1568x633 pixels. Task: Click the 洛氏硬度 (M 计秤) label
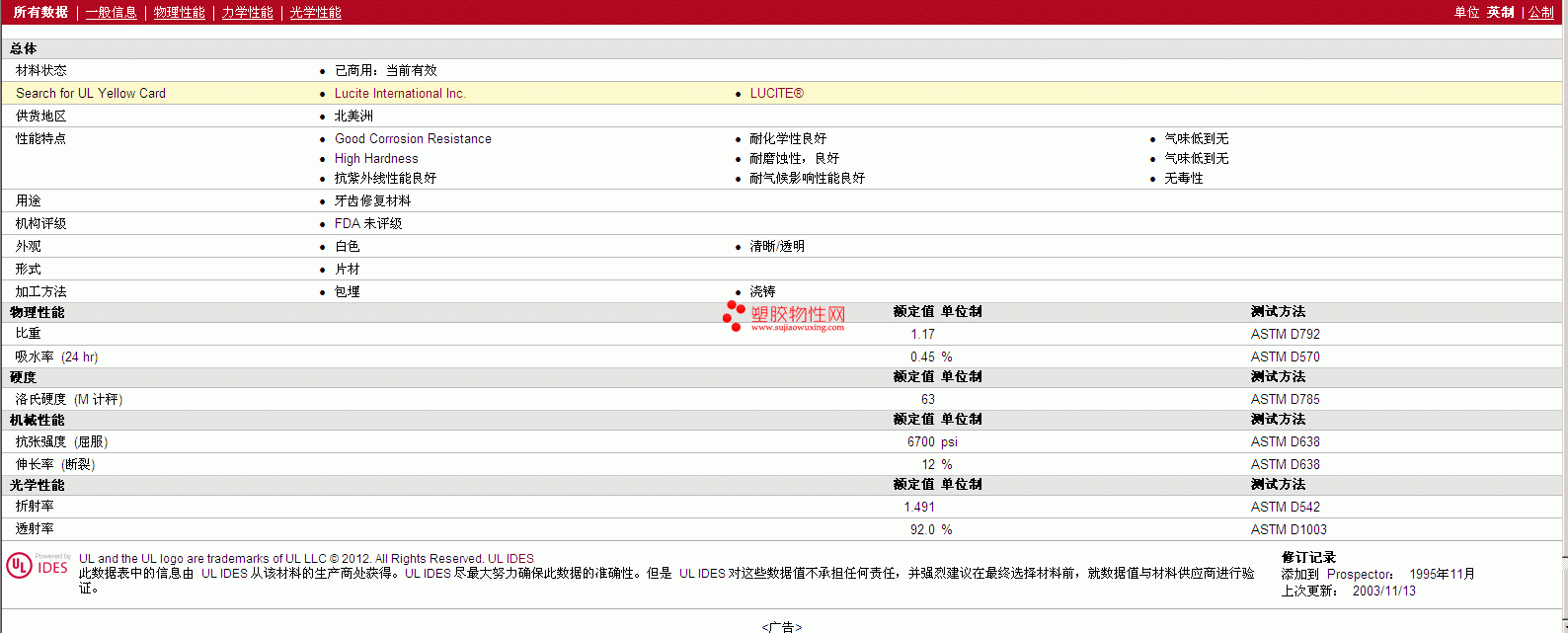tap(69, 399)
